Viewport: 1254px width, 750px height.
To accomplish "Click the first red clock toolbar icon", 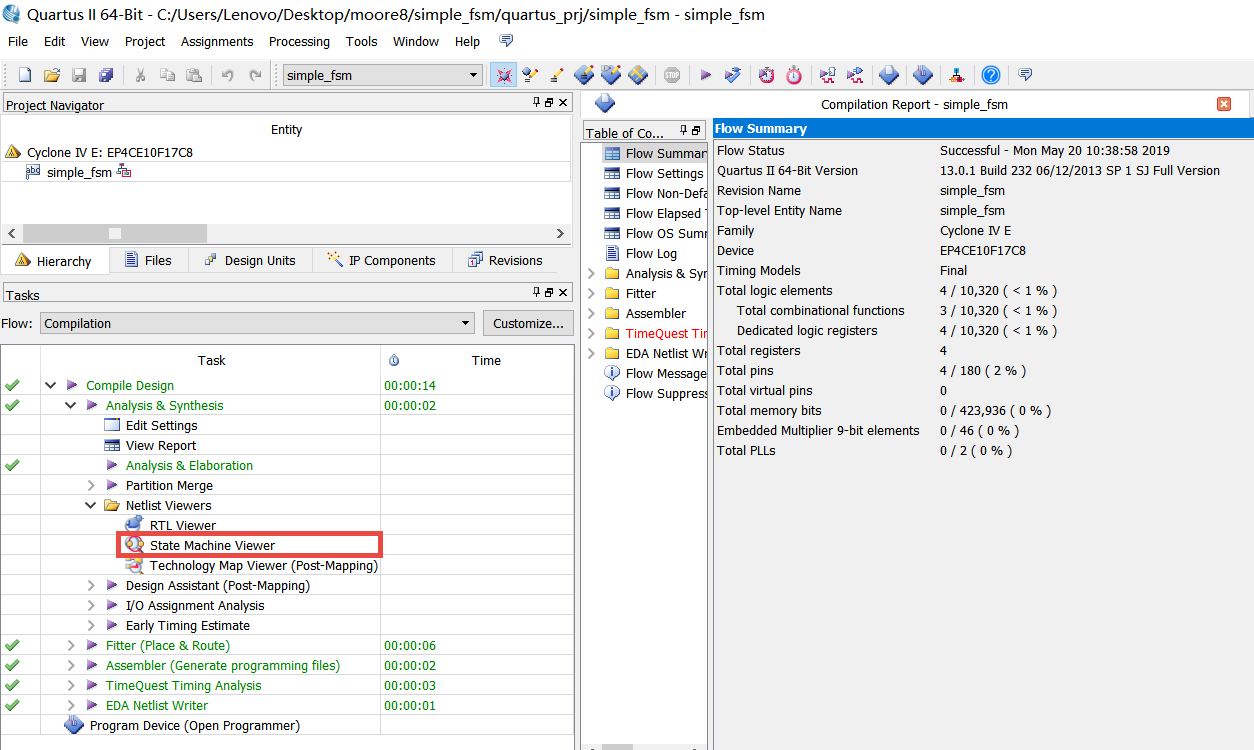I will (767, 75).
